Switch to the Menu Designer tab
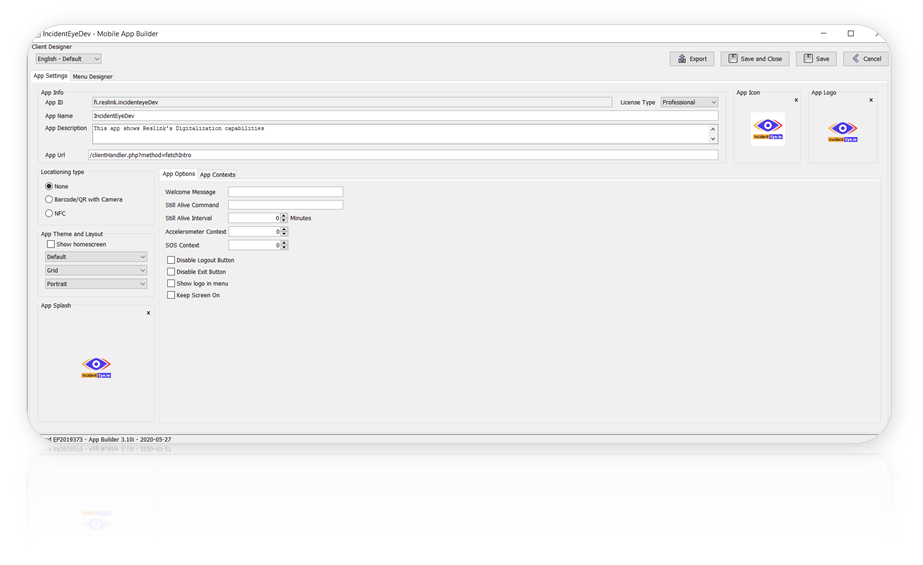 click(x=93, y=76)
